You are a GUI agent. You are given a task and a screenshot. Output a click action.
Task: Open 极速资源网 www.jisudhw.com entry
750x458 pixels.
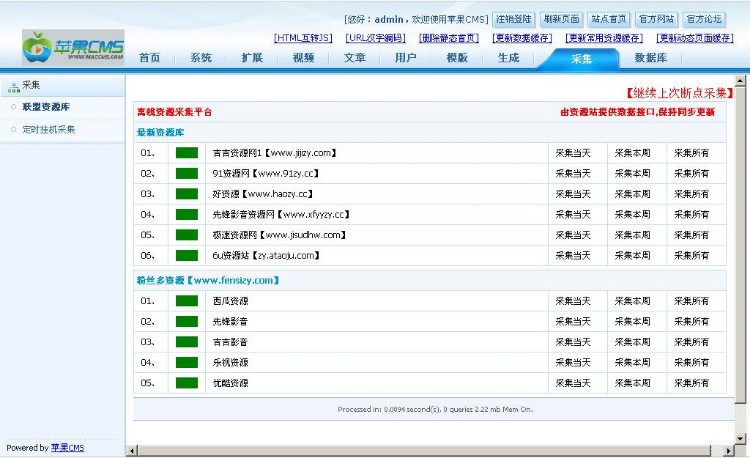point(279,235)
